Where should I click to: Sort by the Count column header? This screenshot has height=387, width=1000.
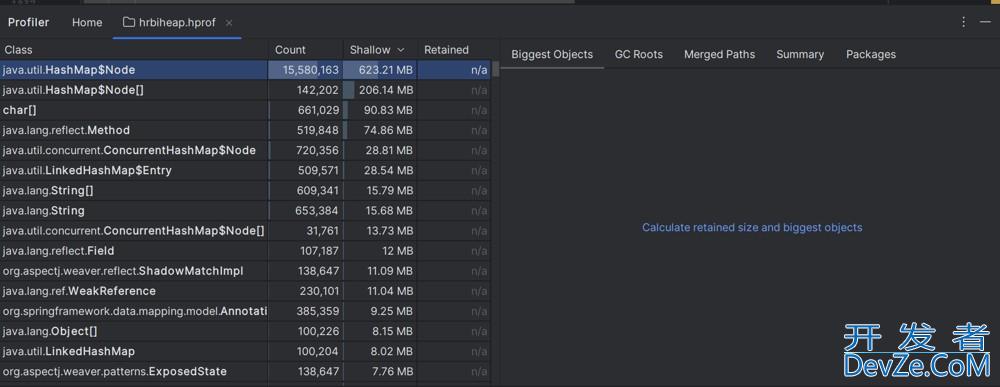click(x=305, y=50)
